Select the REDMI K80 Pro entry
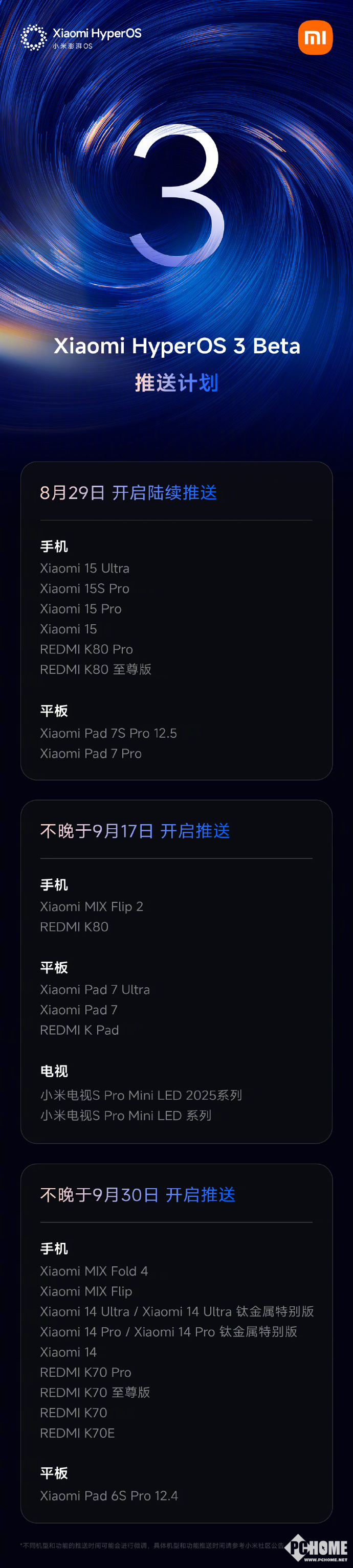The height and width of the screenshot is (1568, 353). (86, 649)
